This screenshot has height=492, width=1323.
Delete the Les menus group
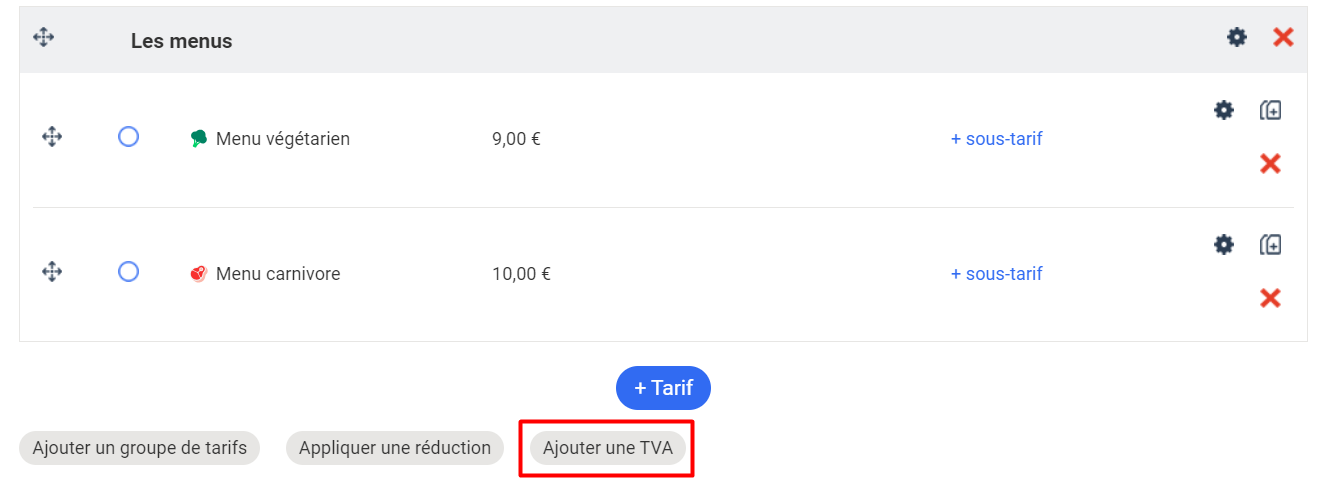pyautogui.click(x=1283, y=37)
